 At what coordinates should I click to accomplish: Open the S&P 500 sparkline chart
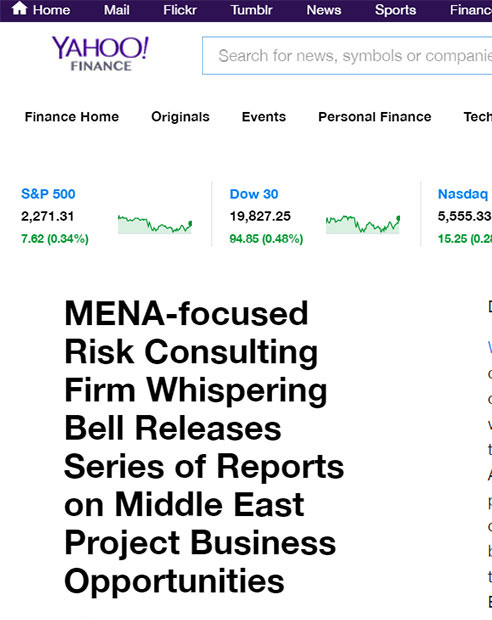point(155,225)
